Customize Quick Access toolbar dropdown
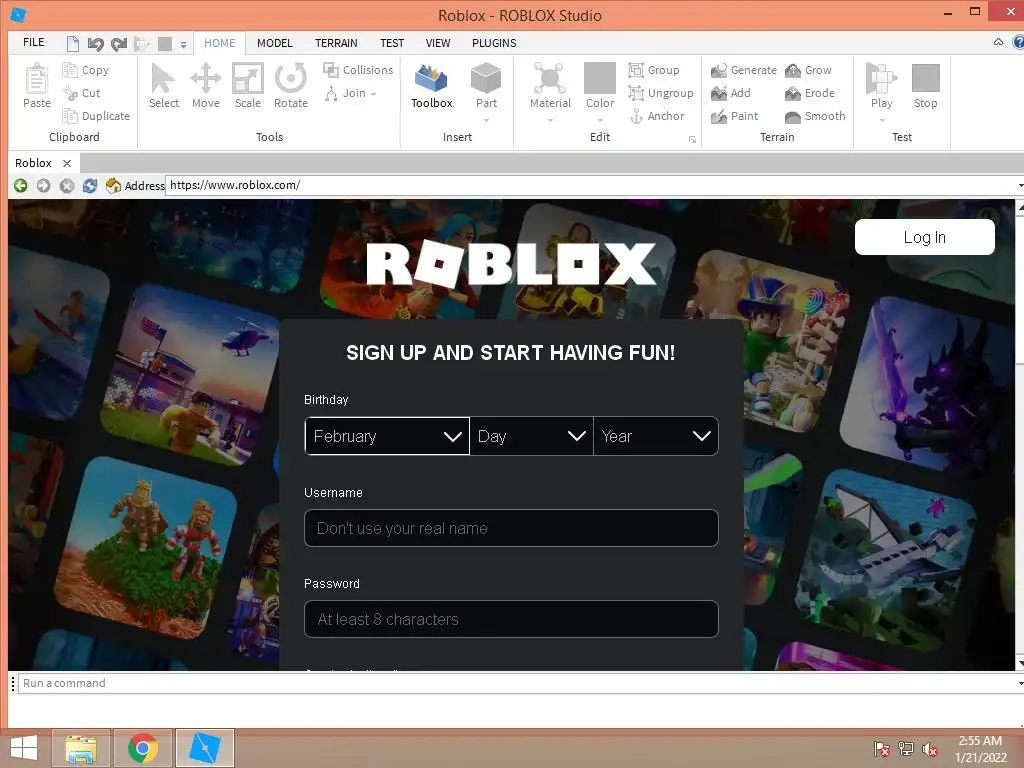 pos(184,45)
